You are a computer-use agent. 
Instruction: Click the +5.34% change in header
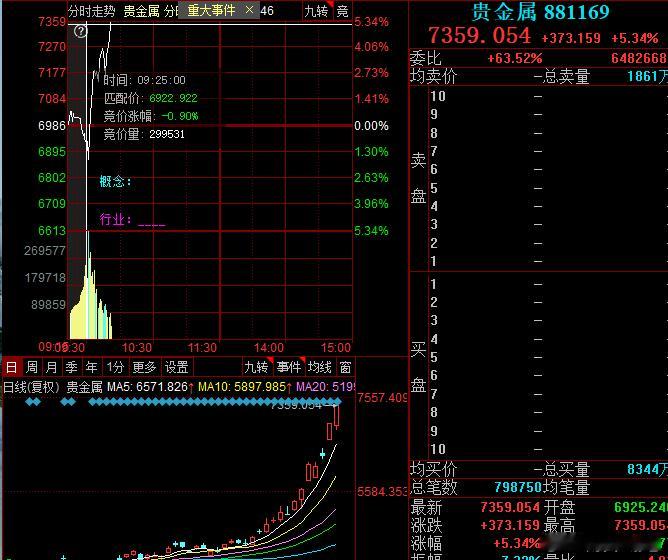635,38
